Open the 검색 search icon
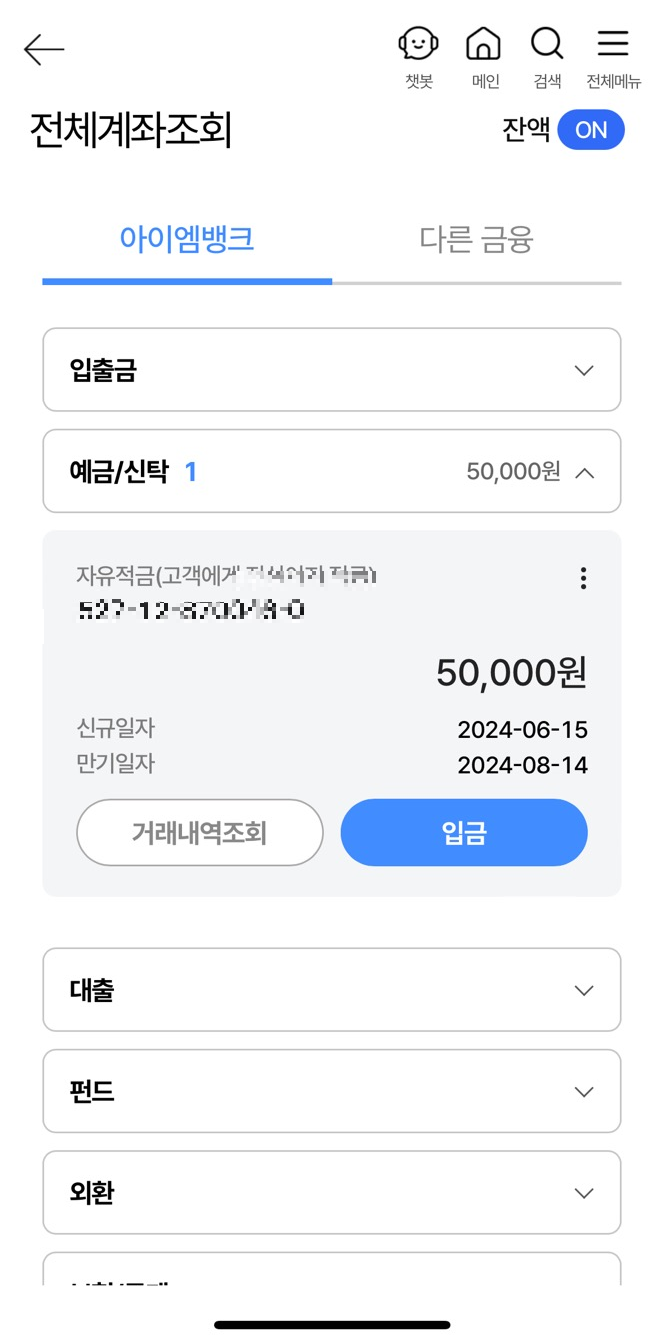The image size is (664, 1343). (546, 44)
